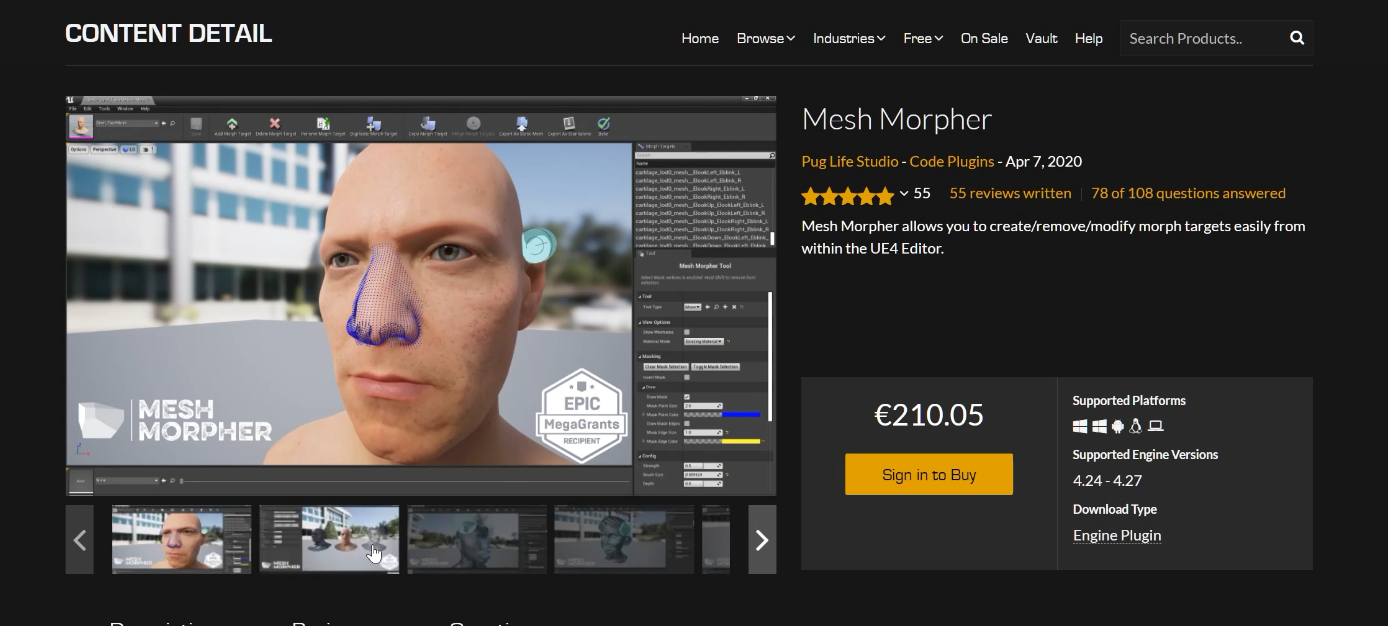Go to the Home page
The image size is (1388, 626).
(700, 38)
